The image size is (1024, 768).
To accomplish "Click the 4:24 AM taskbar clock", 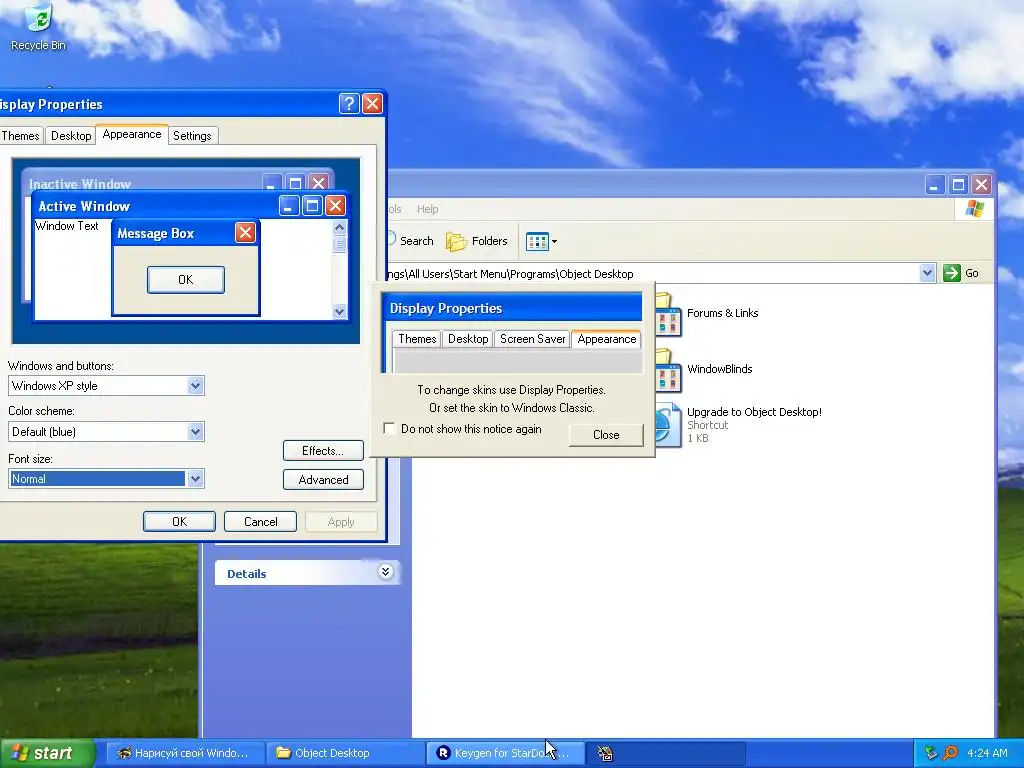I will coord(987,753).
